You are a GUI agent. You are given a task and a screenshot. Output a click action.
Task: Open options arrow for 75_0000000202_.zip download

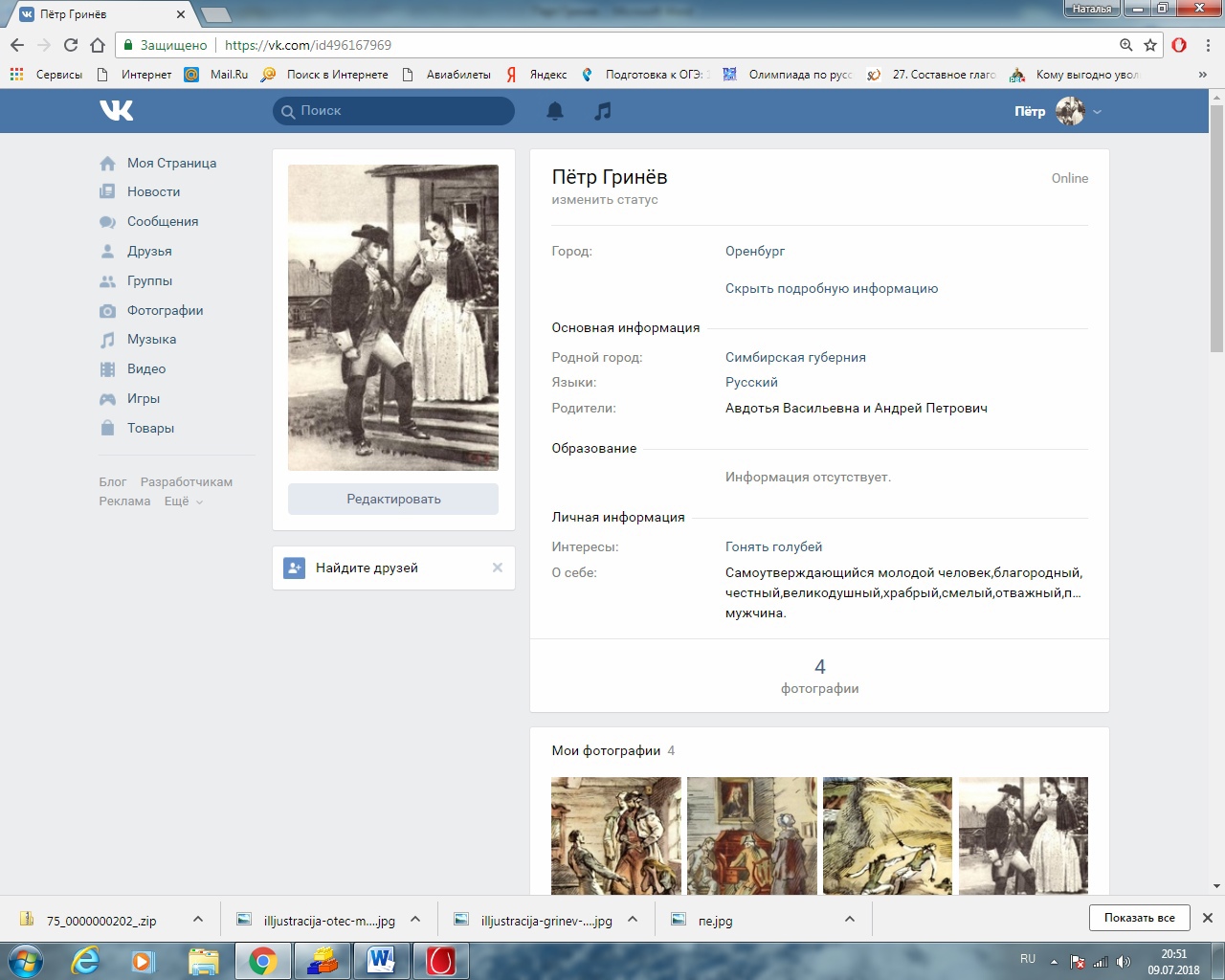pyautogui.click(x=197, y=919)
